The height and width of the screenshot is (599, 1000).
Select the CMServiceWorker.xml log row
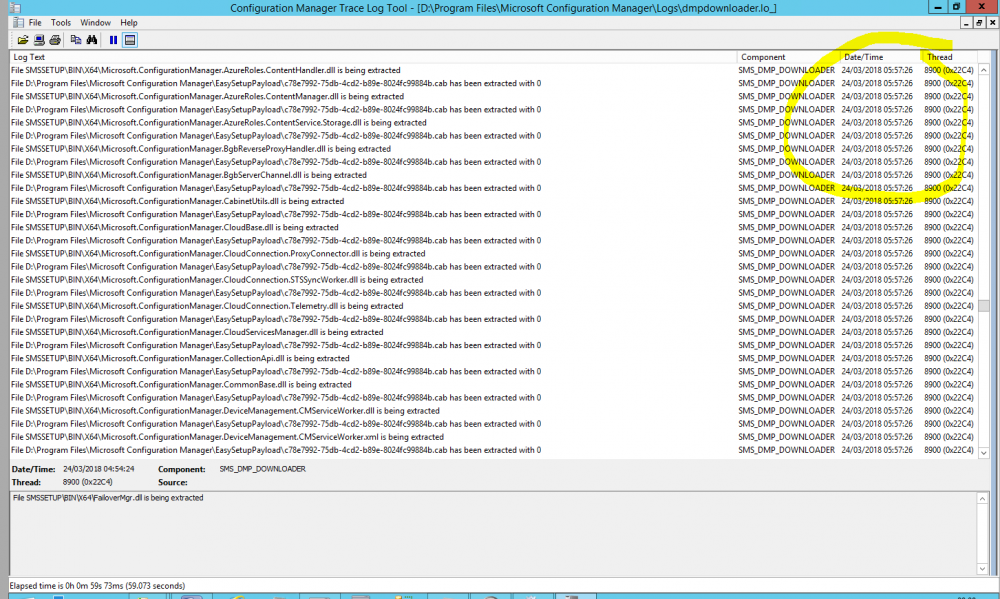pos(492,437)
